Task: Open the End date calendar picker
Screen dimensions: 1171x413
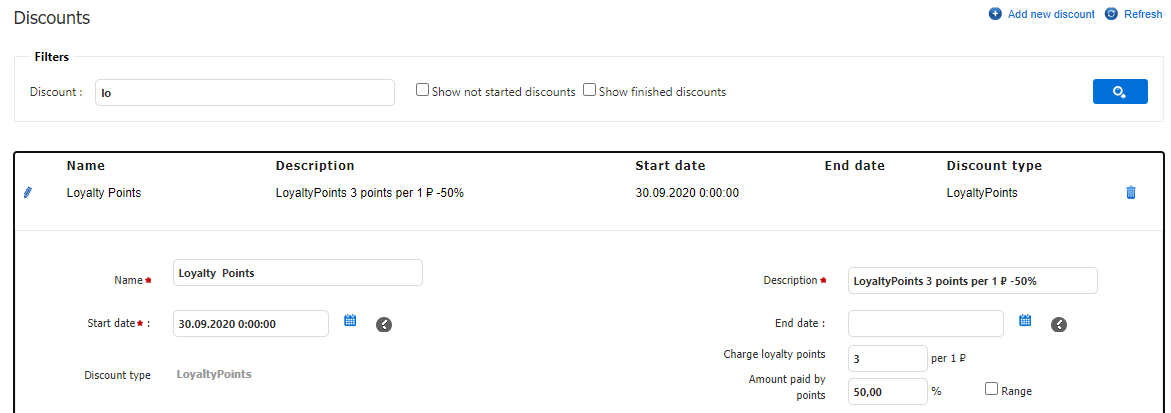Action: [1025, 321]
